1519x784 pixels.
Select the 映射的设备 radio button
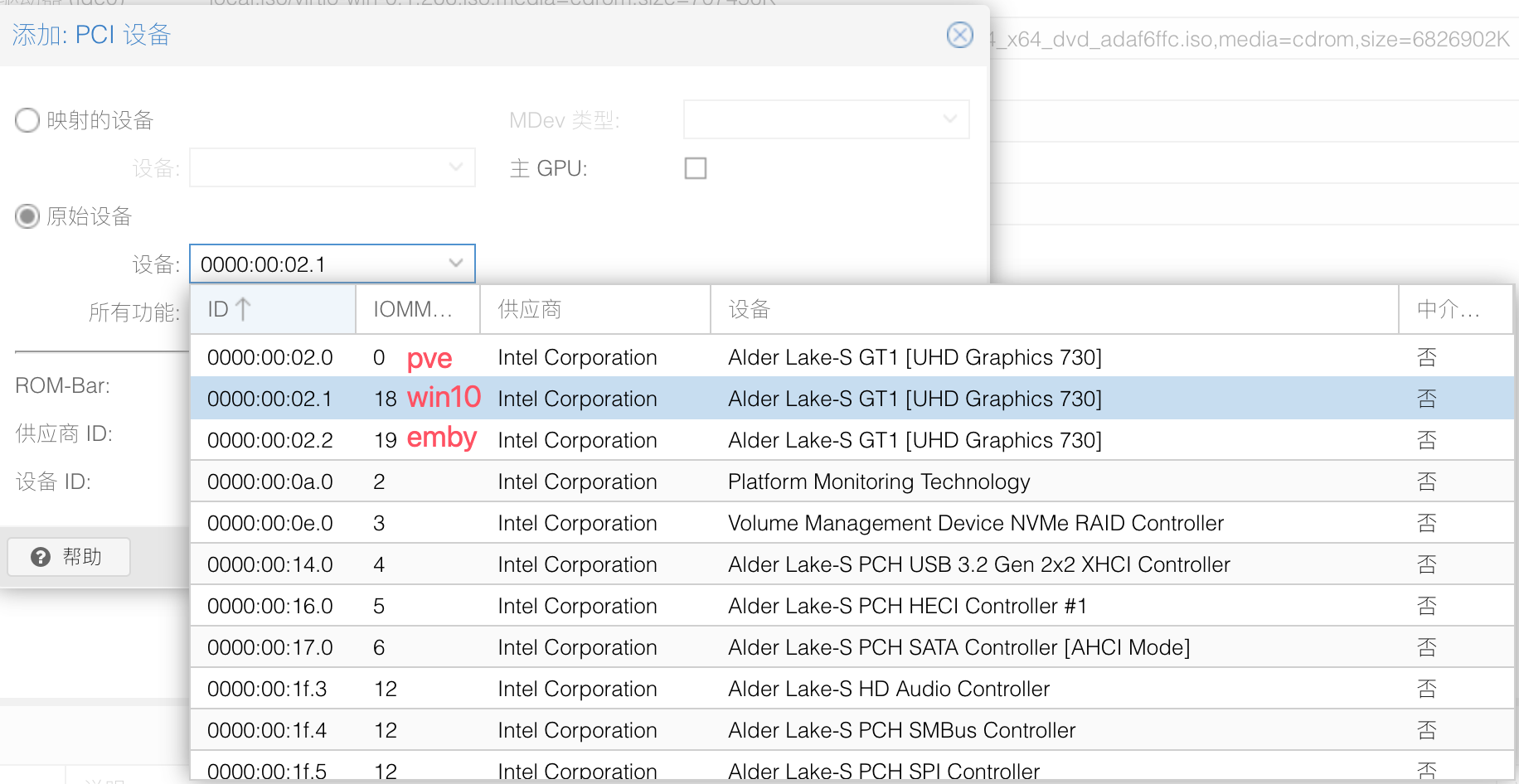[x=27, y=120]
